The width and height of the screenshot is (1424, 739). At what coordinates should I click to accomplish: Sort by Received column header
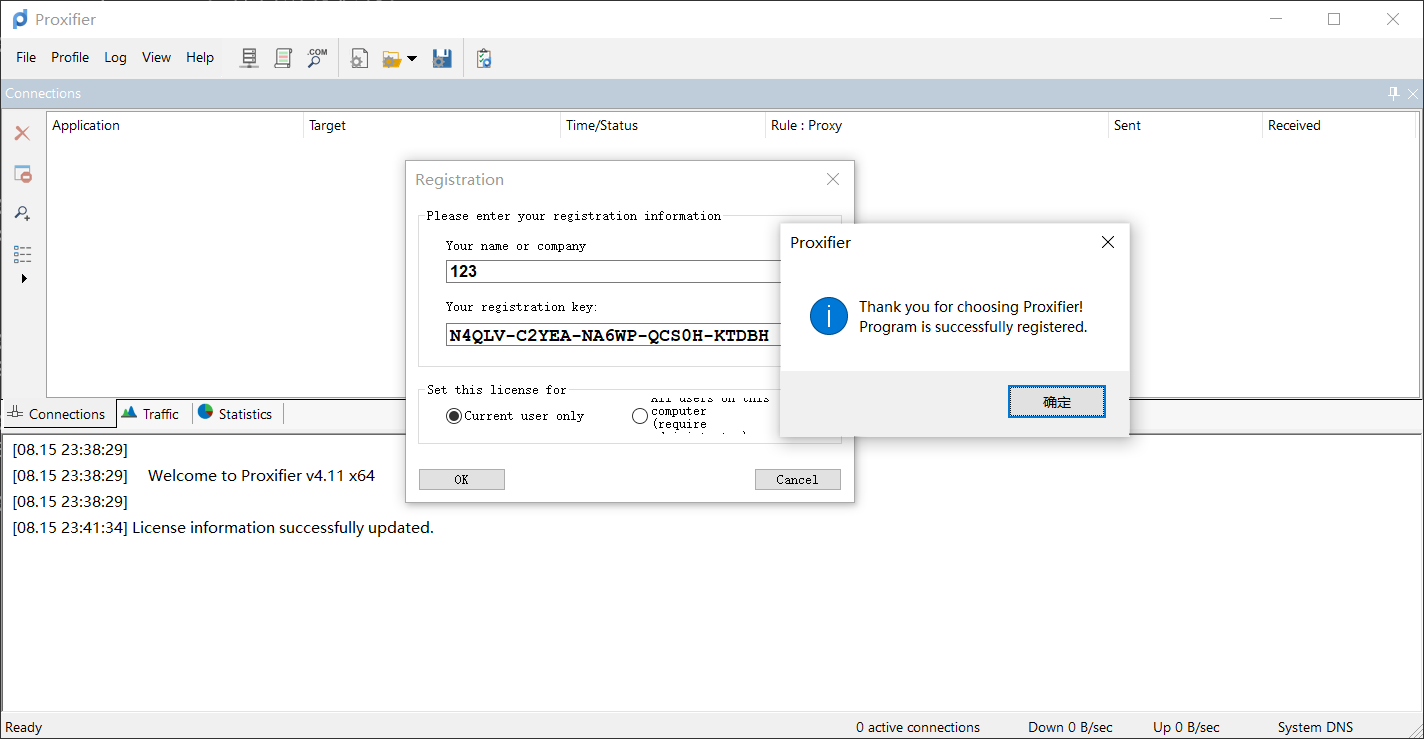tap(1340, 125)
